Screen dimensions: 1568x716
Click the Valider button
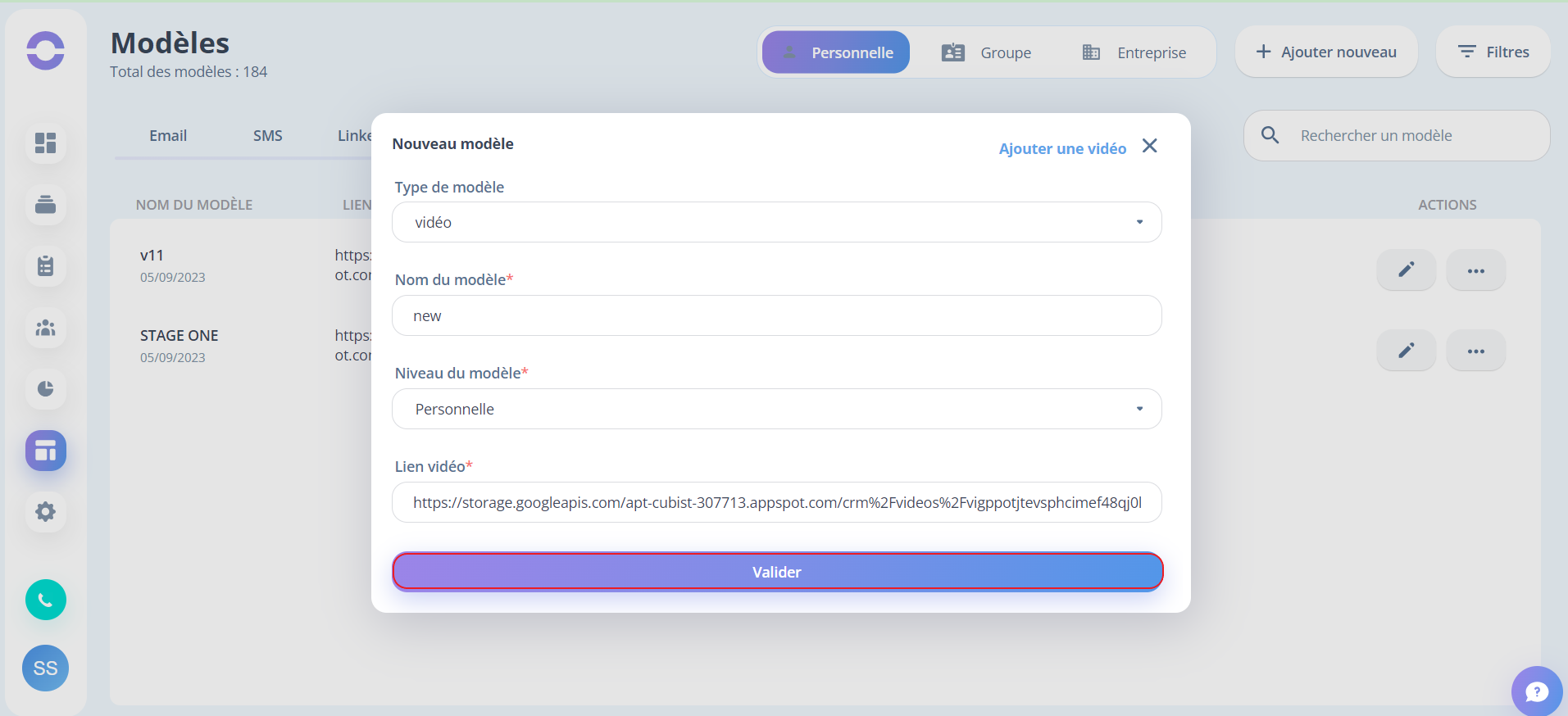coord(777,572)
